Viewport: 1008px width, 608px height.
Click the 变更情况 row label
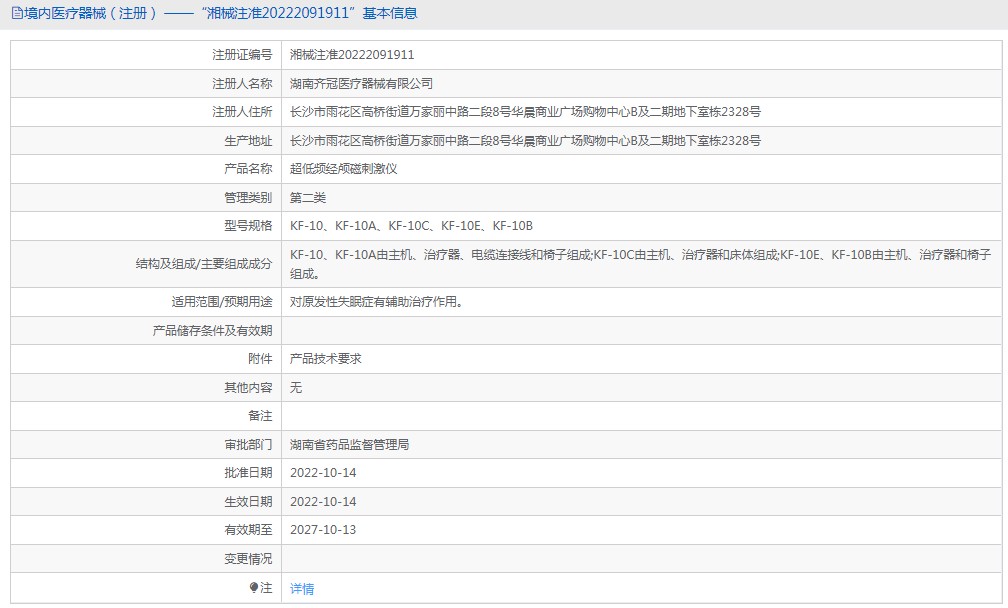(248, 559)
